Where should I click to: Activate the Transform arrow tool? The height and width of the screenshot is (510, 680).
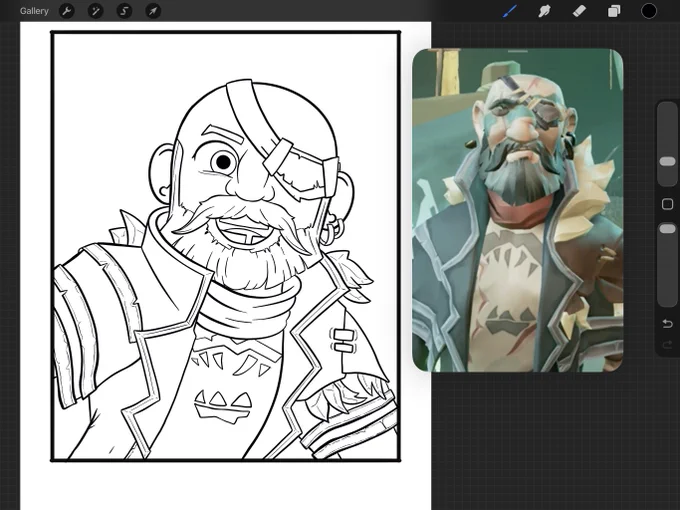coord(153,11)
